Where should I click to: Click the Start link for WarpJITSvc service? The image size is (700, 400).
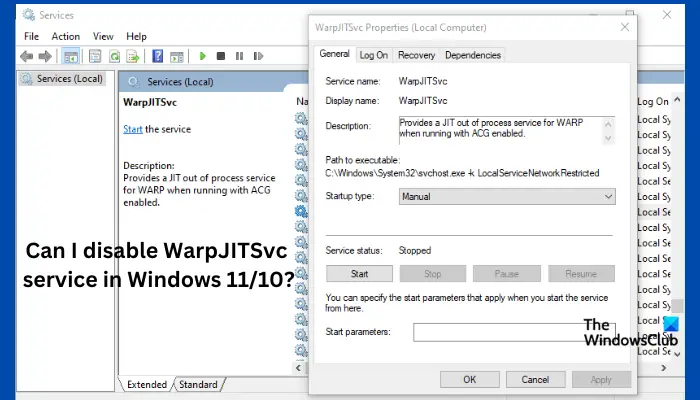[x=133, y=129]
